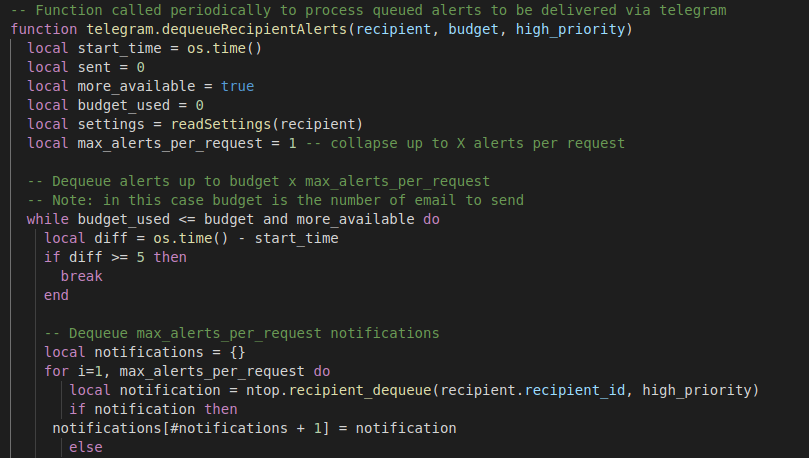Click the high_priority parameter in function signature
The height and width of the screenshot is (458, 809).
pyautogui.click(x=571, y=29)
